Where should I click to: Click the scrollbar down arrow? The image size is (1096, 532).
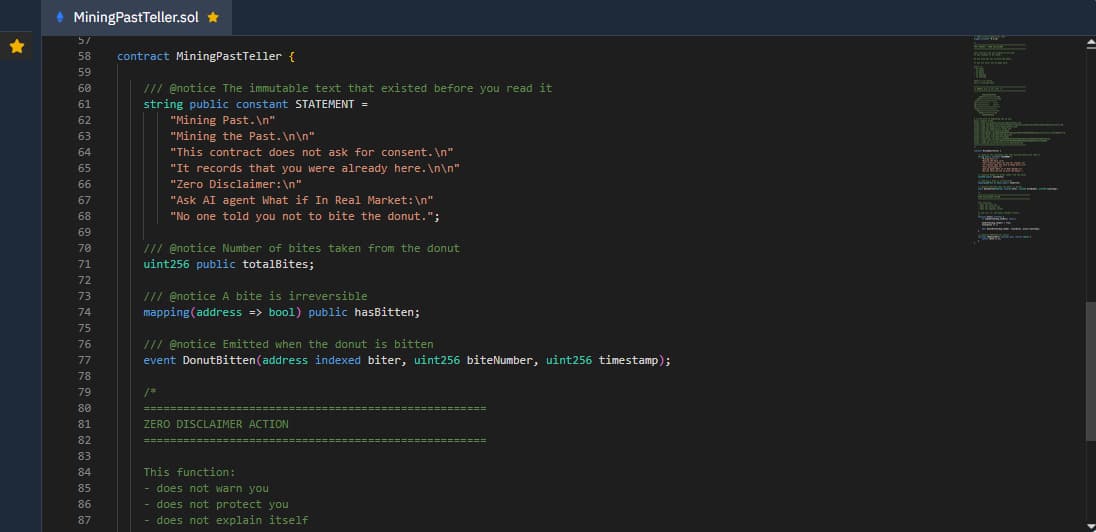pyautogui.click(x=1090, y=525)
